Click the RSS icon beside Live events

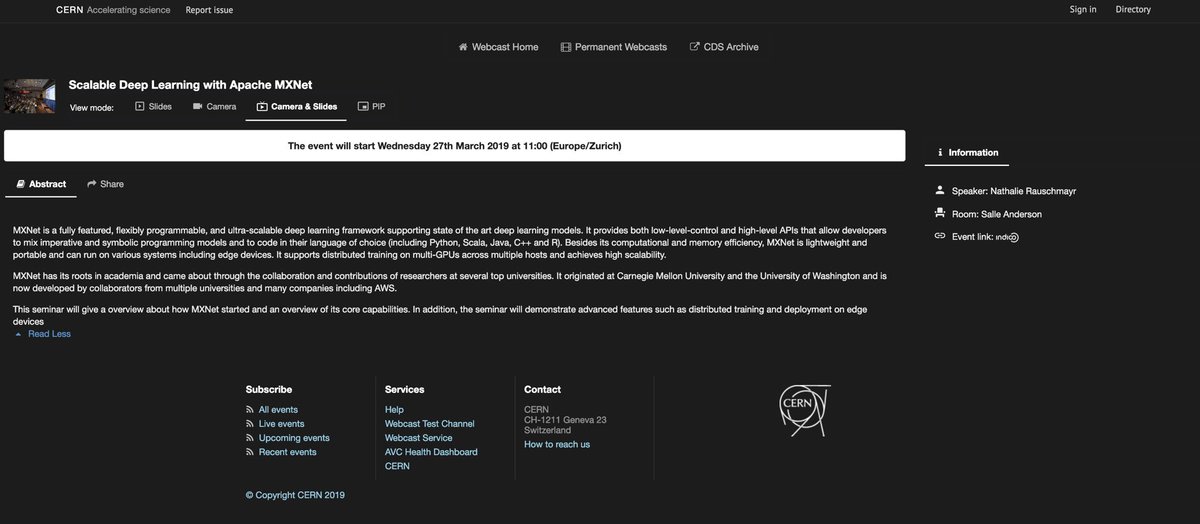(250, 424)
